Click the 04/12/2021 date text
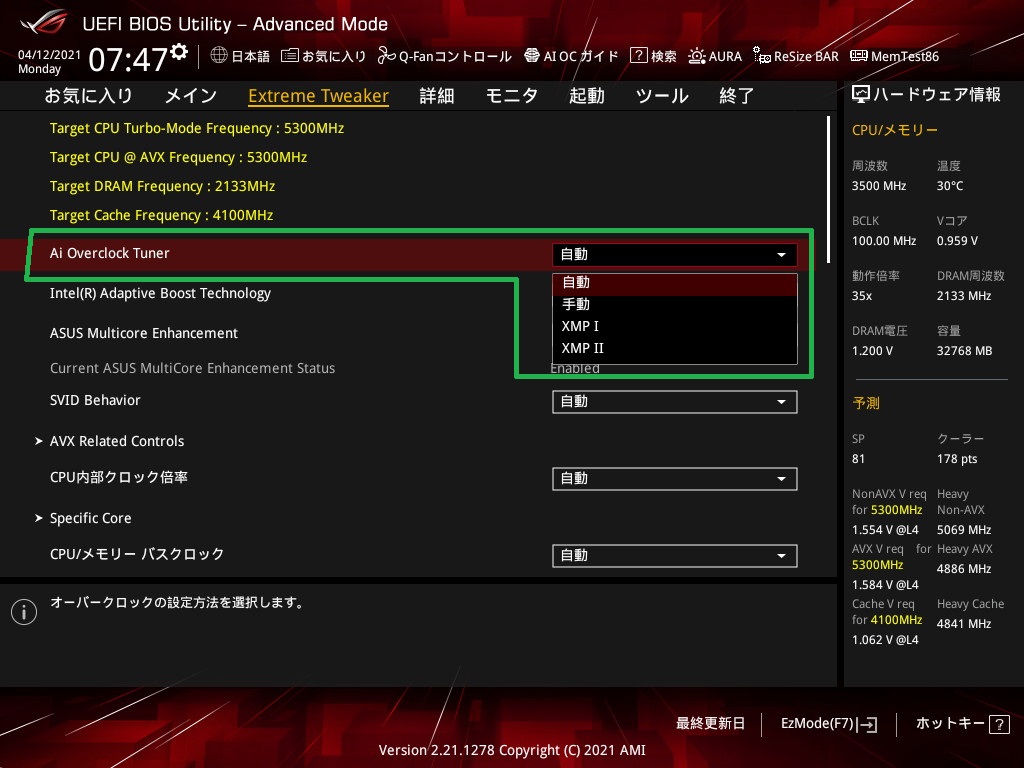Viewport: 1024px width, 768px height. (49, 55)
